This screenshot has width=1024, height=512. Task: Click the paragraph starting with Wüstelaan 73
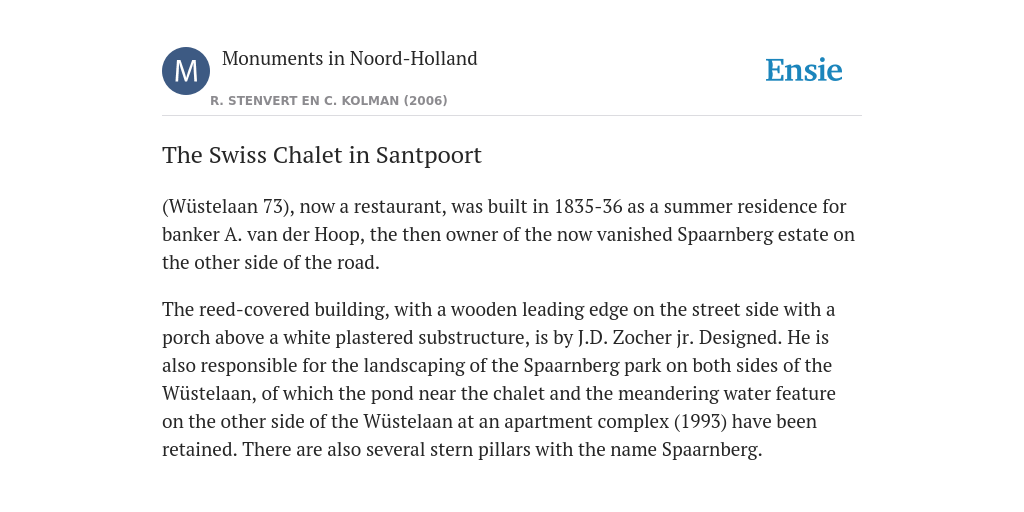(508, 234)
